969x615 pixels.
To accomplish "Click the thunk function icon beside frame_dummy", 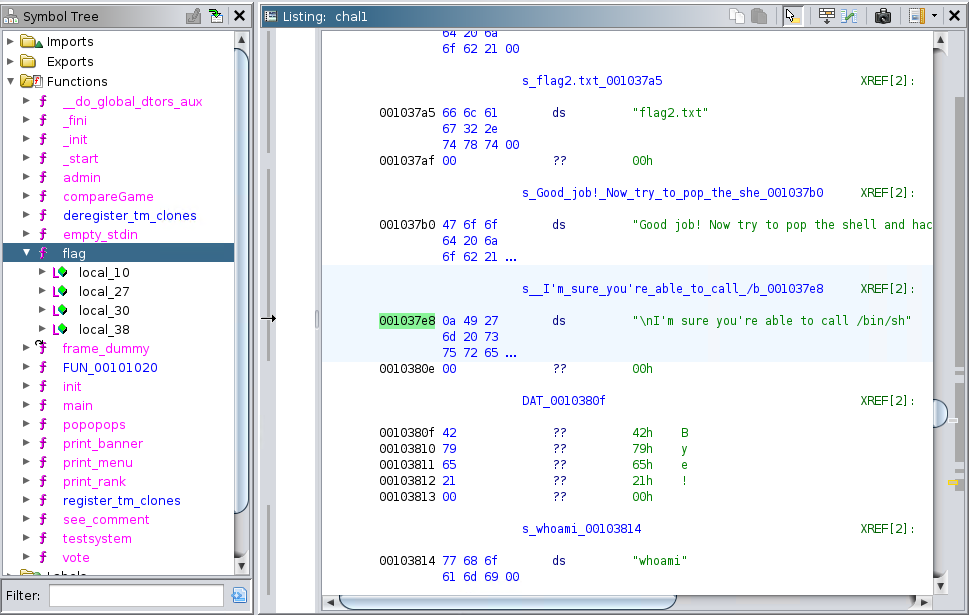I will coord(42,347).
